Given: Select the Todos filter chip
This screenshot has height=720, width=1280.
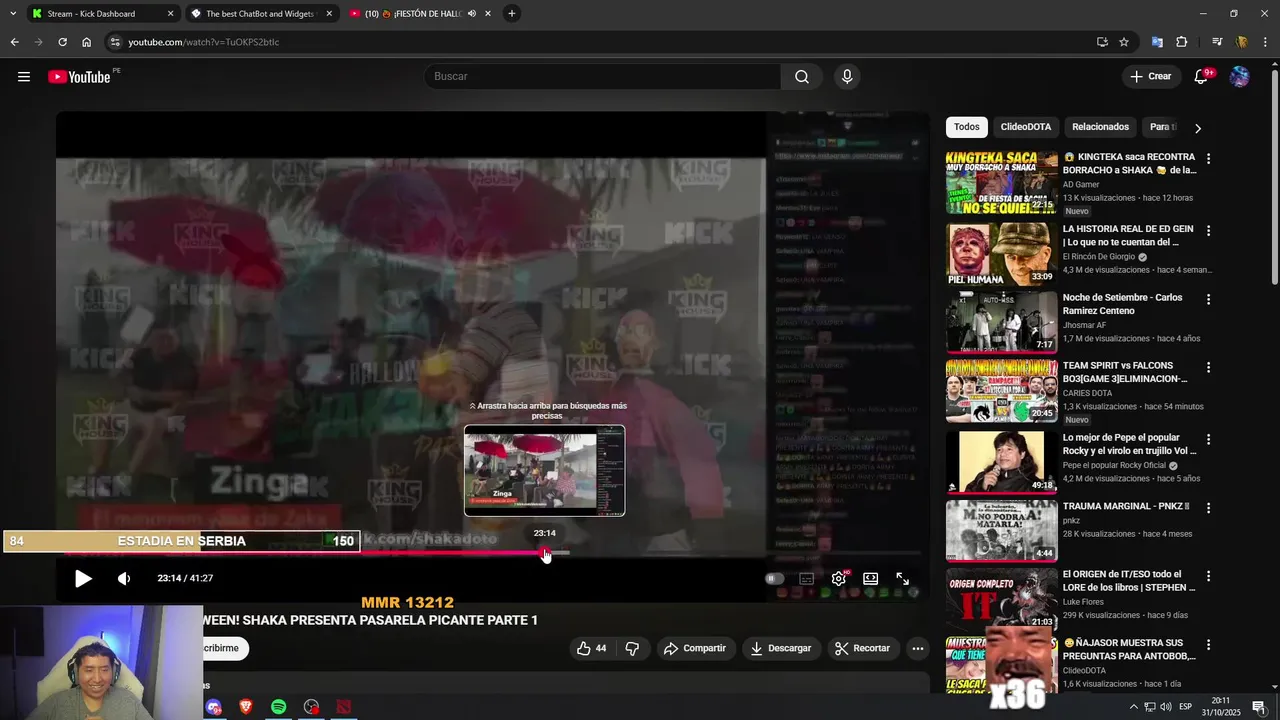Looking at the screenshot, I should tap(966, 127).
